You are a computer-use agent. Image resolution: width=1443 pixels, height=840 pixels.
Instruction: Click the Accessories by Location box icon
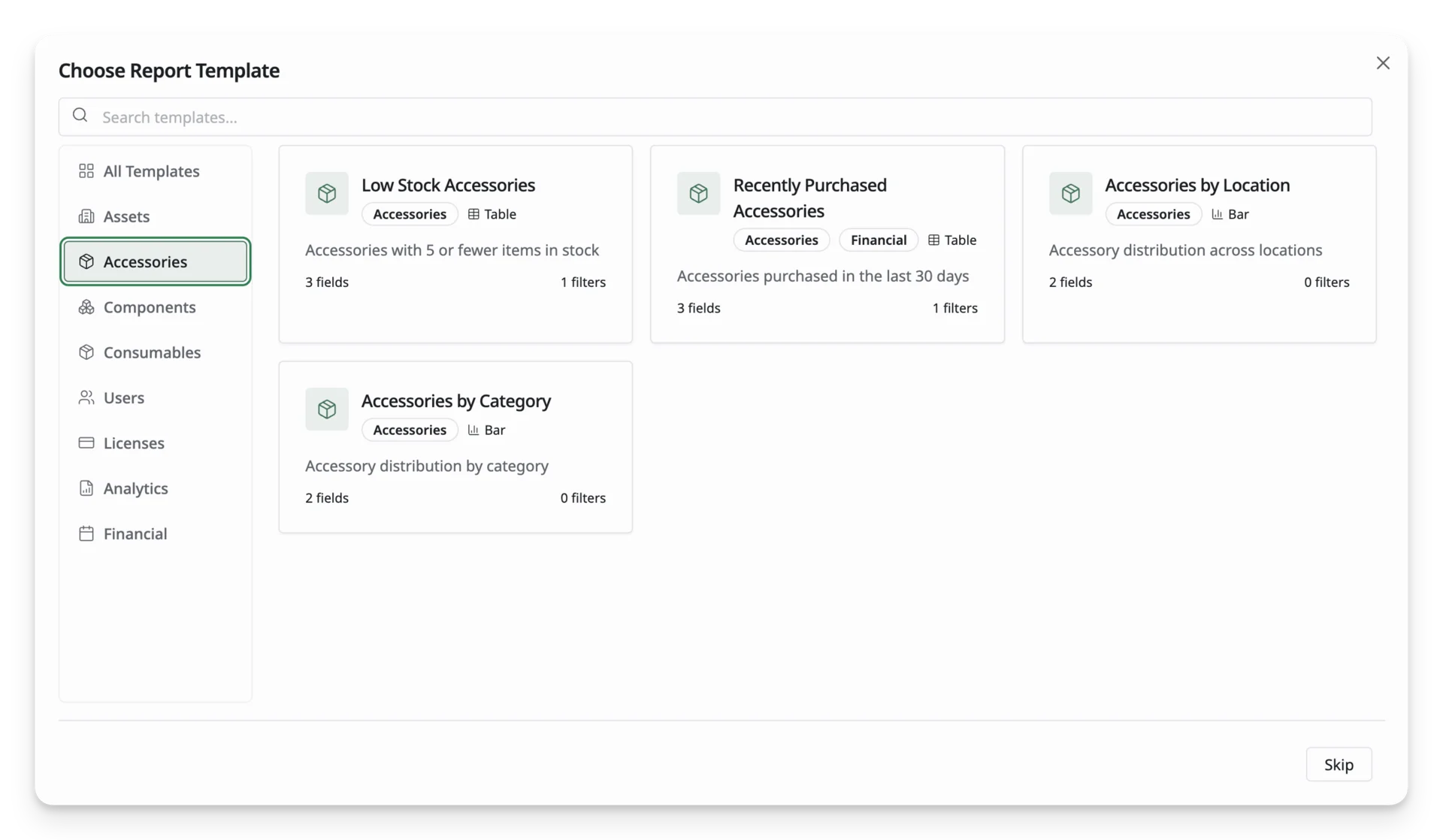click(1071, 193)
